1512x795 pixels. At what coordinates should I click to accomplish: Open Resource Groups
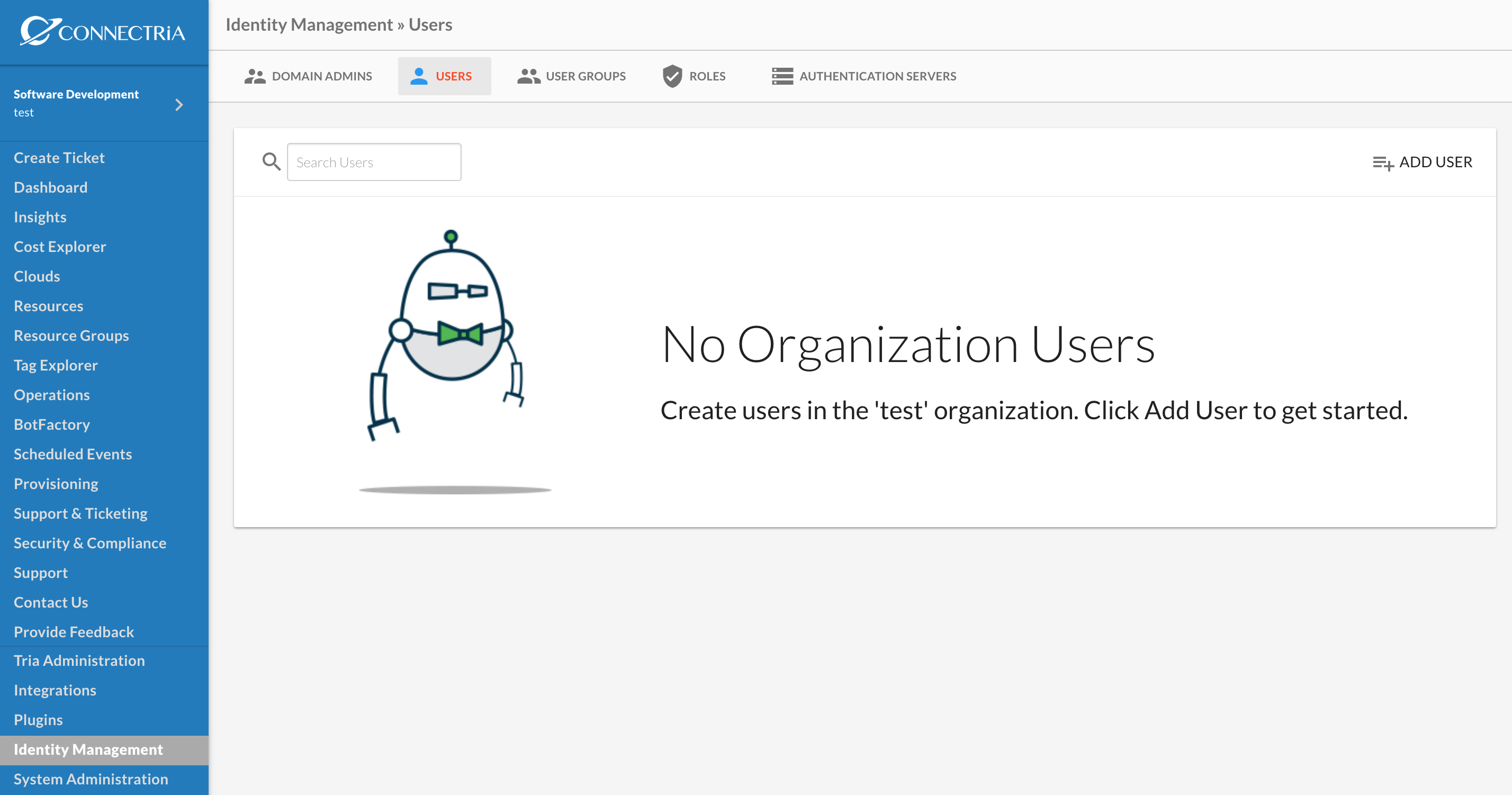(x=71, y=336)
